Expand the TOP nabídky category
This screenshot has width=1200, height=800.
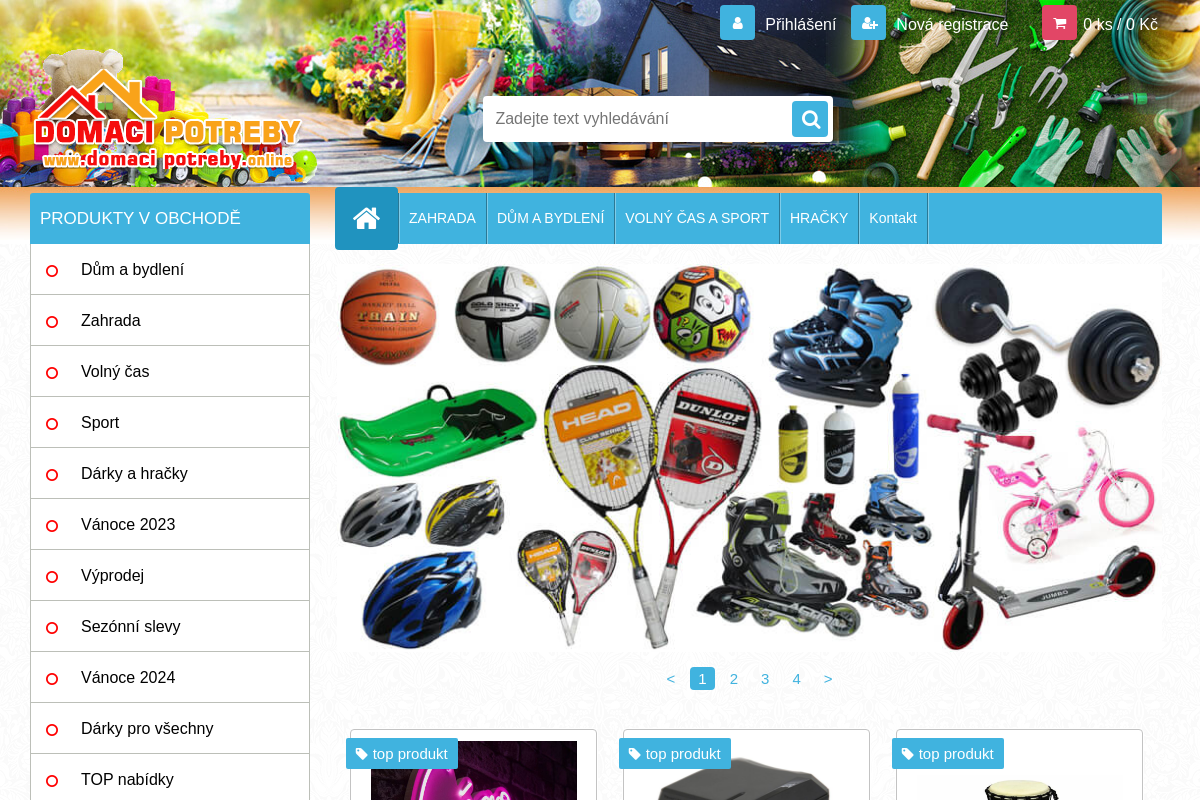127,779
